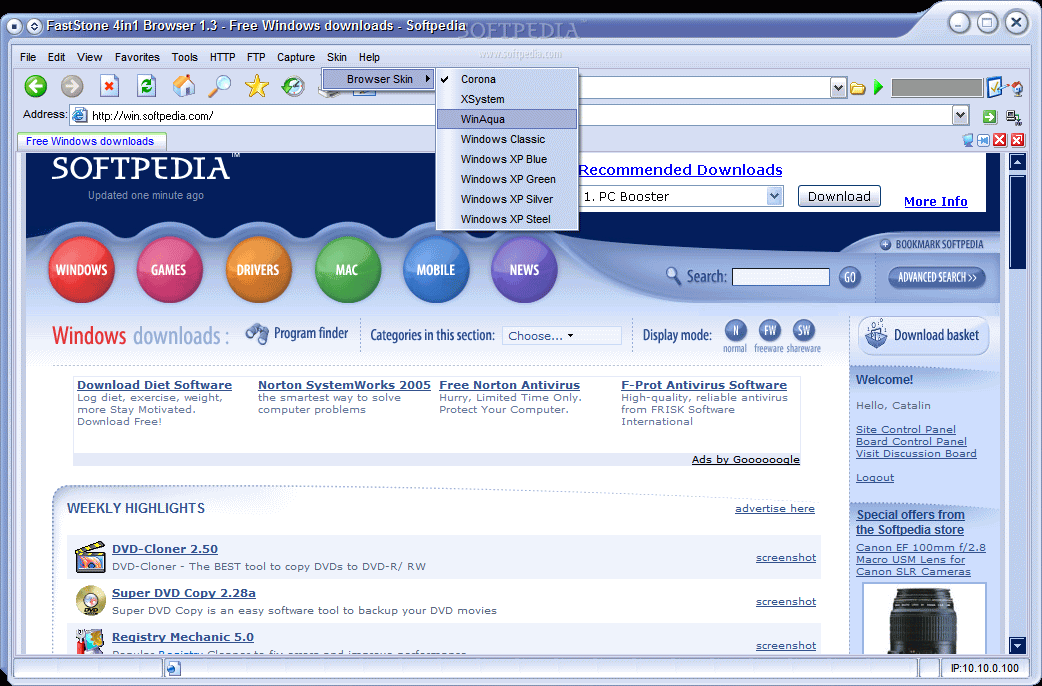Screen dimensions: 1042x686
Task: Click the gray progress bar in toolbar
Action: pyautogui.click(x=936, y=88)
